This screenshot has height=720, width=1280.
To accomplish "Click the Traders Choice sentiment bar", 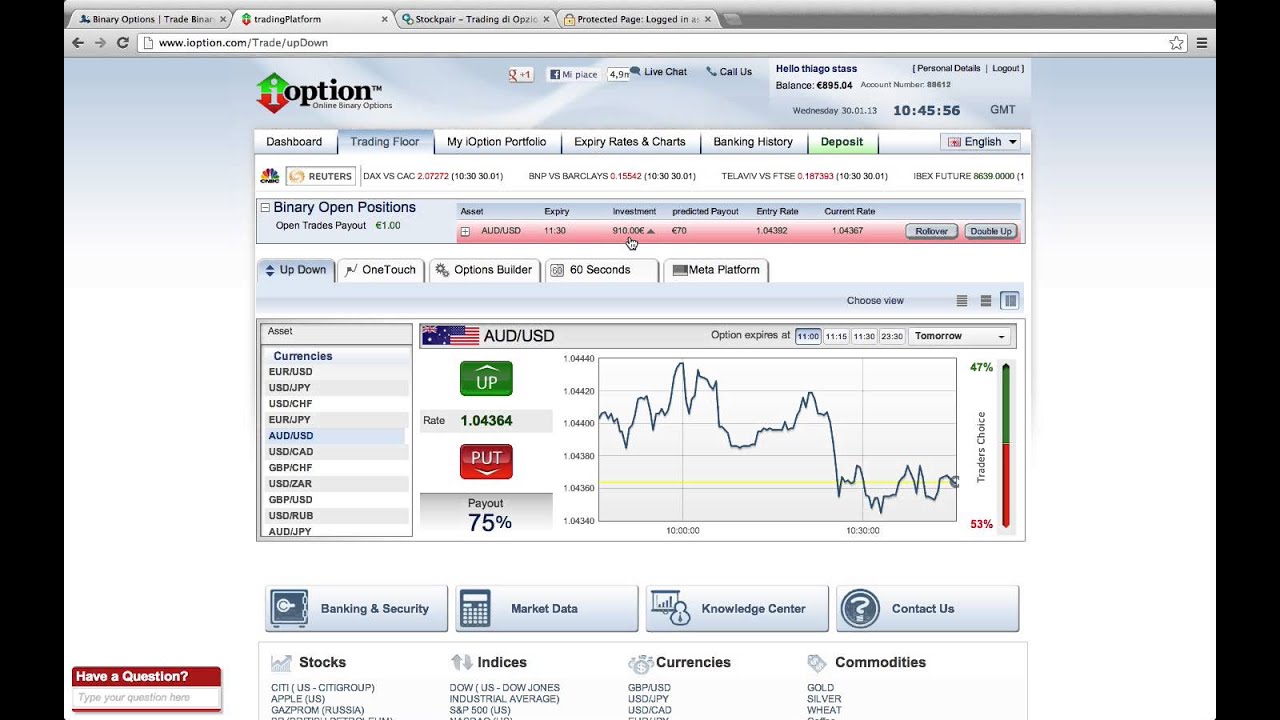I will click(1005, 445).
